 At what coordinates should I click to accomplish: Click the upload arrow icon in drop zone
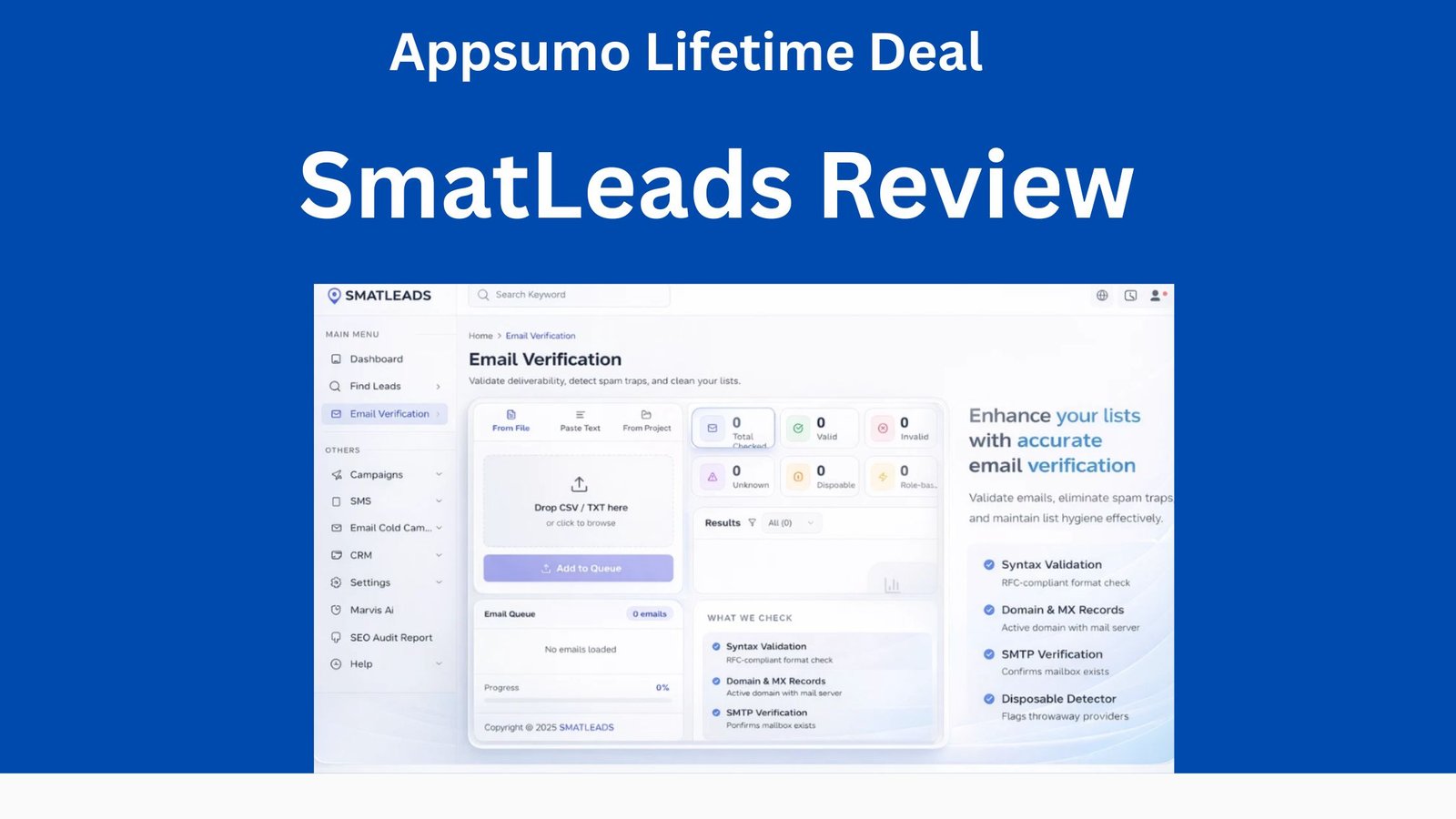[x=580, y=484]
